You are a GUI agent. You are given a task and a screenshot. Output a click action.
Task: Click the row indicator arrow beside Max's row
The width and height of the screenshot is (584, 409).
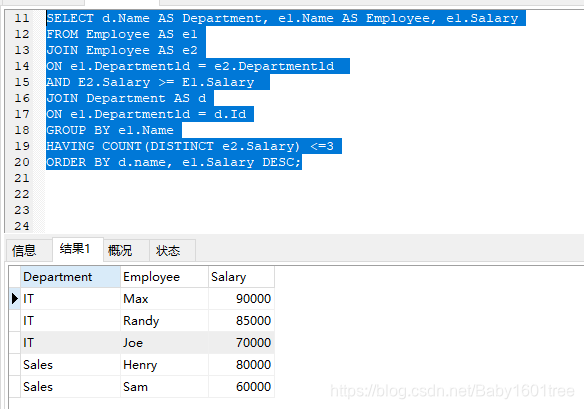[x=15, y=299]
